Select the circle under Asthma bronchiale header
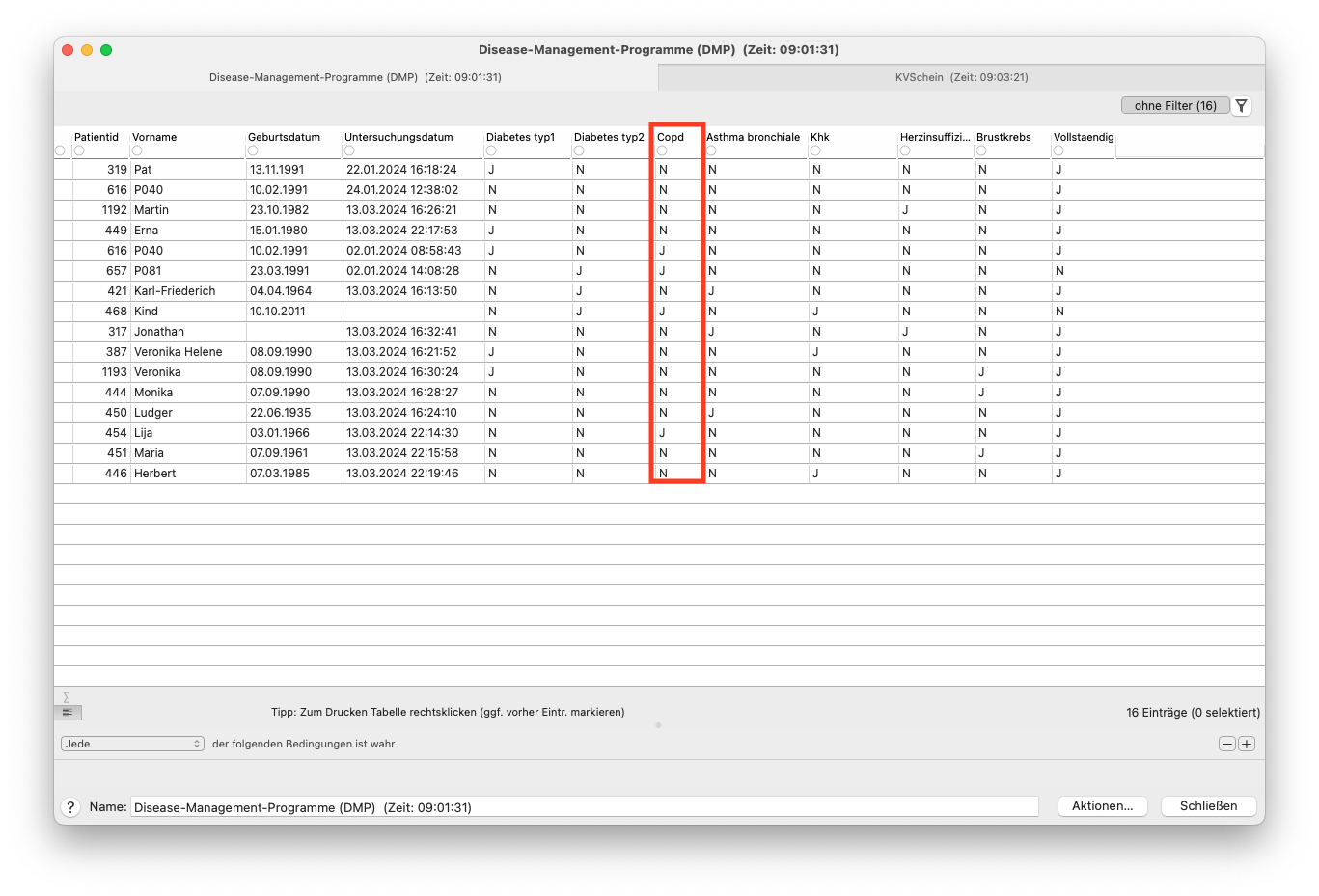1319x896 pixels. [x=711, y=150]
